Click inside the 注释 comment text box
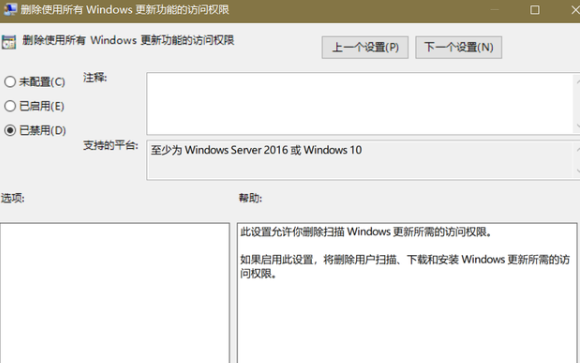Image resolution: width=580 pixels, height=363 pixels. point(359,104)
